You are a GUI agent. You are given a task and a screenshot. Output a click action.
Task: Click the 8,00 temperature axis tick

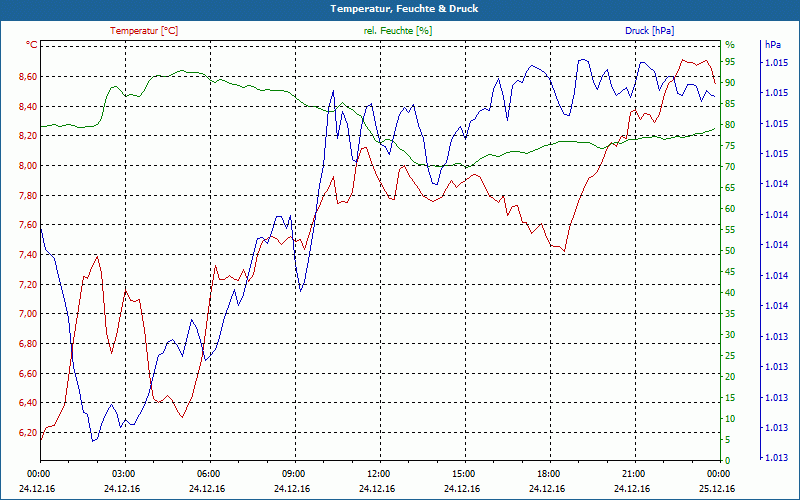click(28, 165)
